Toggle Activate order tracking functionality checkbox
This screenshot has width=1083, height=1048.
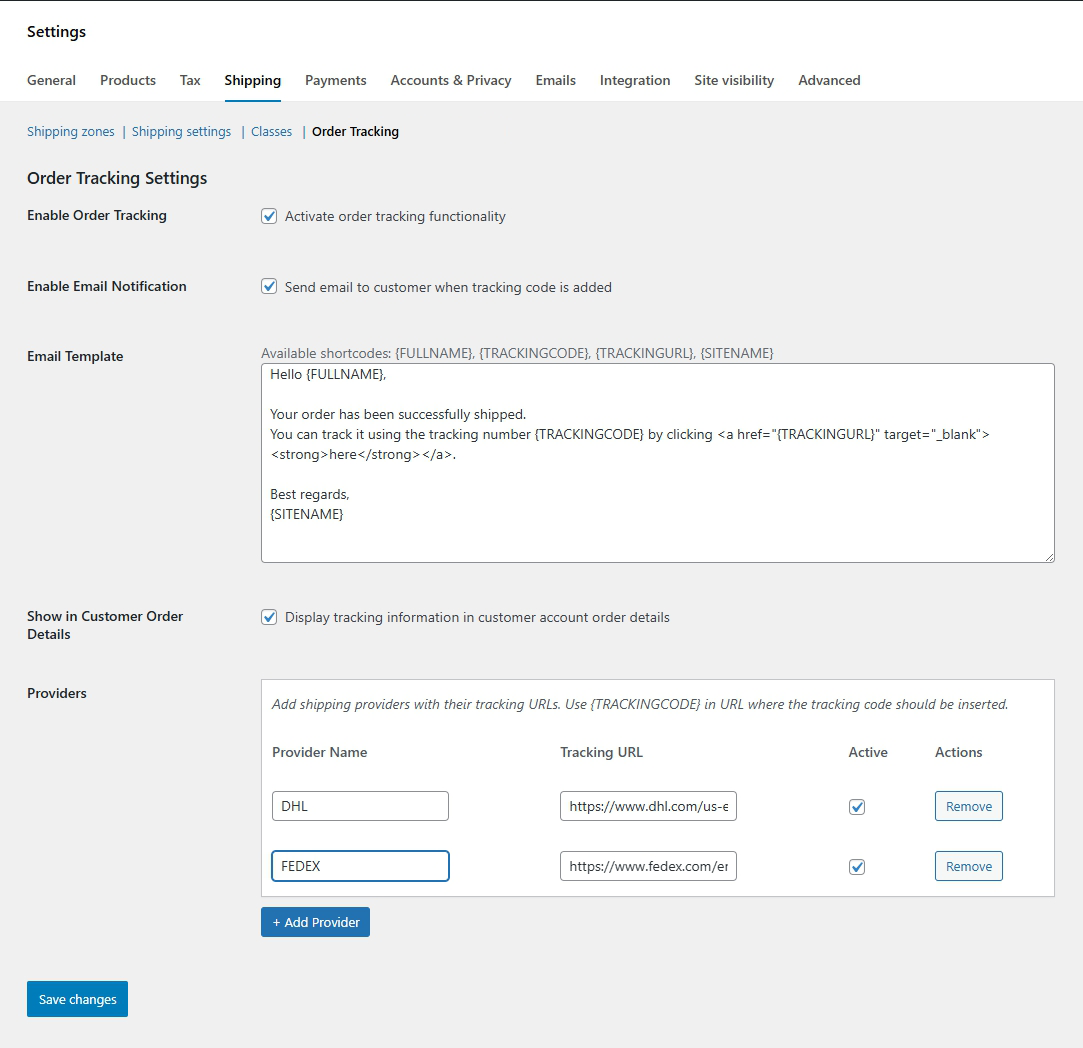click(x=269, y=216)
